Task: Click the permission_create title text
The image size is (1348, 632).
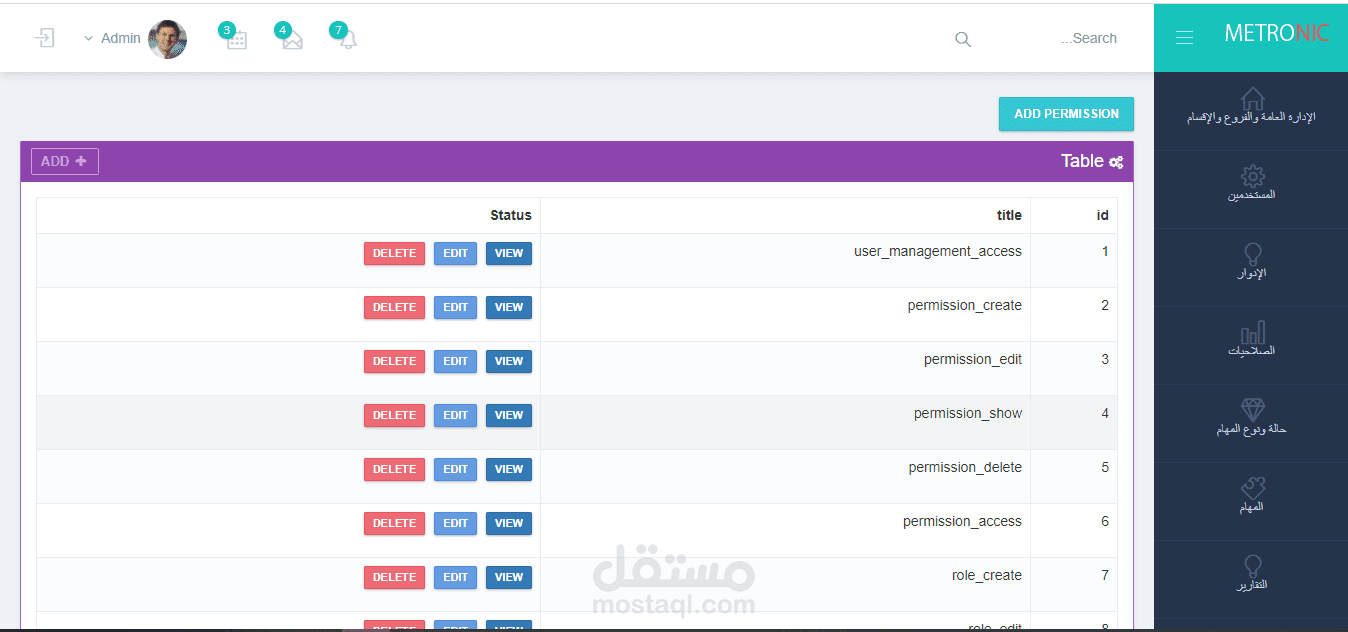Action: pos(965,306)
